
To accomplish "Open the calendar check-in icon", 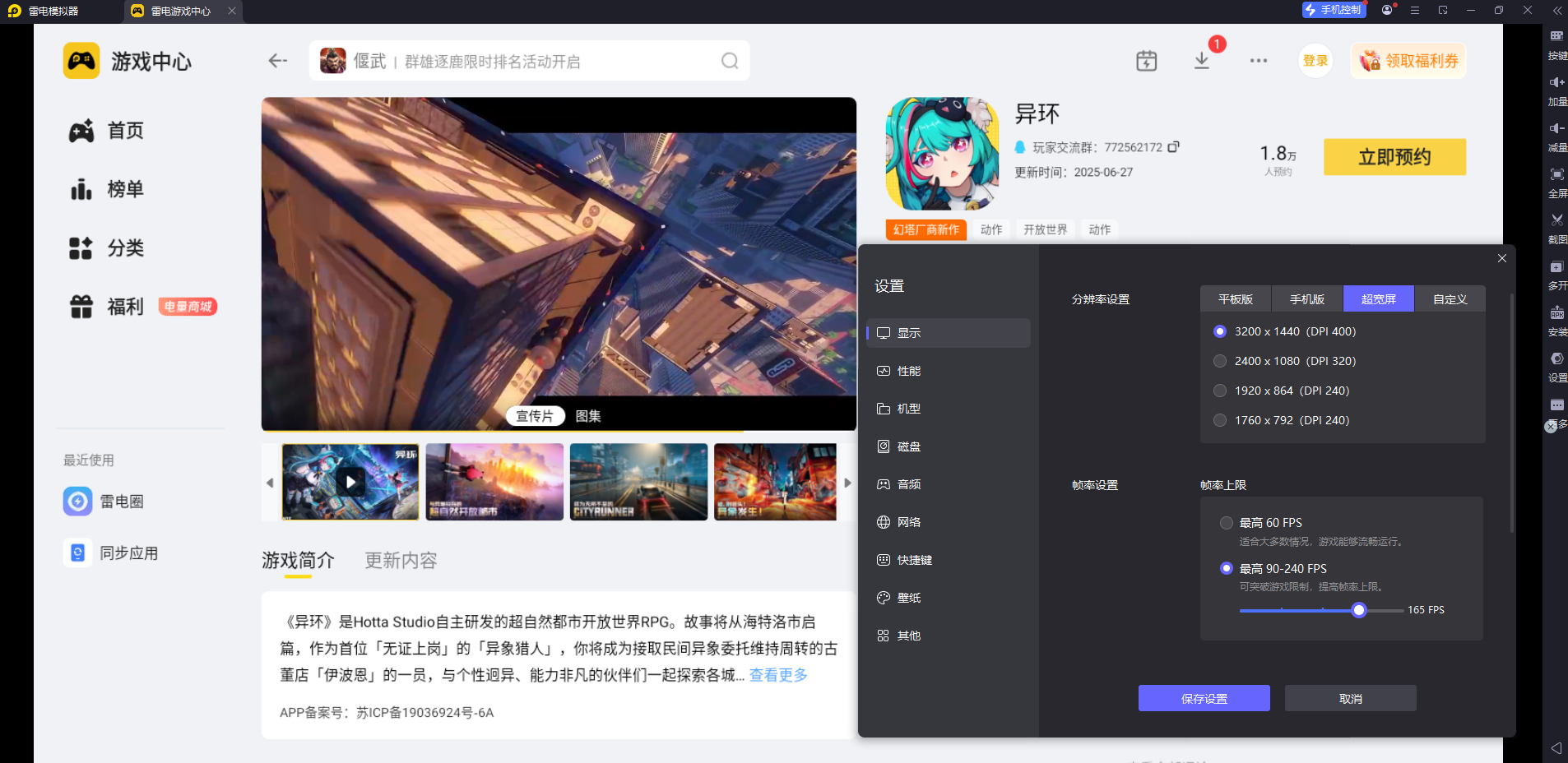I will pos(1146,61).
